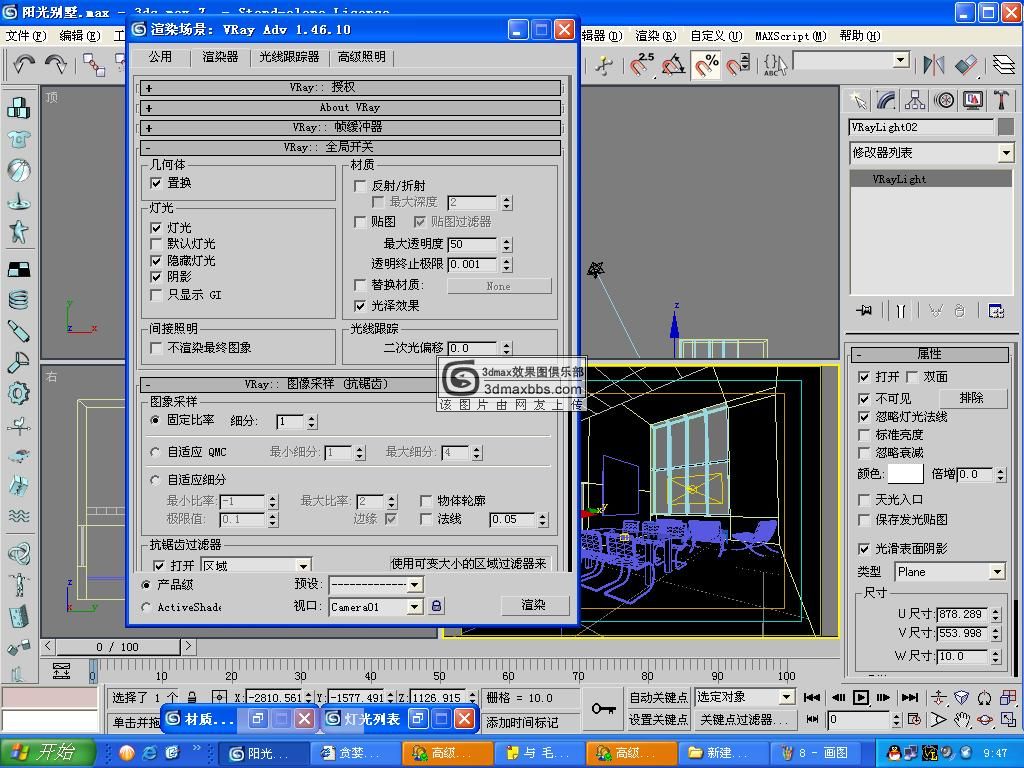Toggle the Percent Snap tool
Viewport: 1024px width, 768px height.
click(706, 65)
